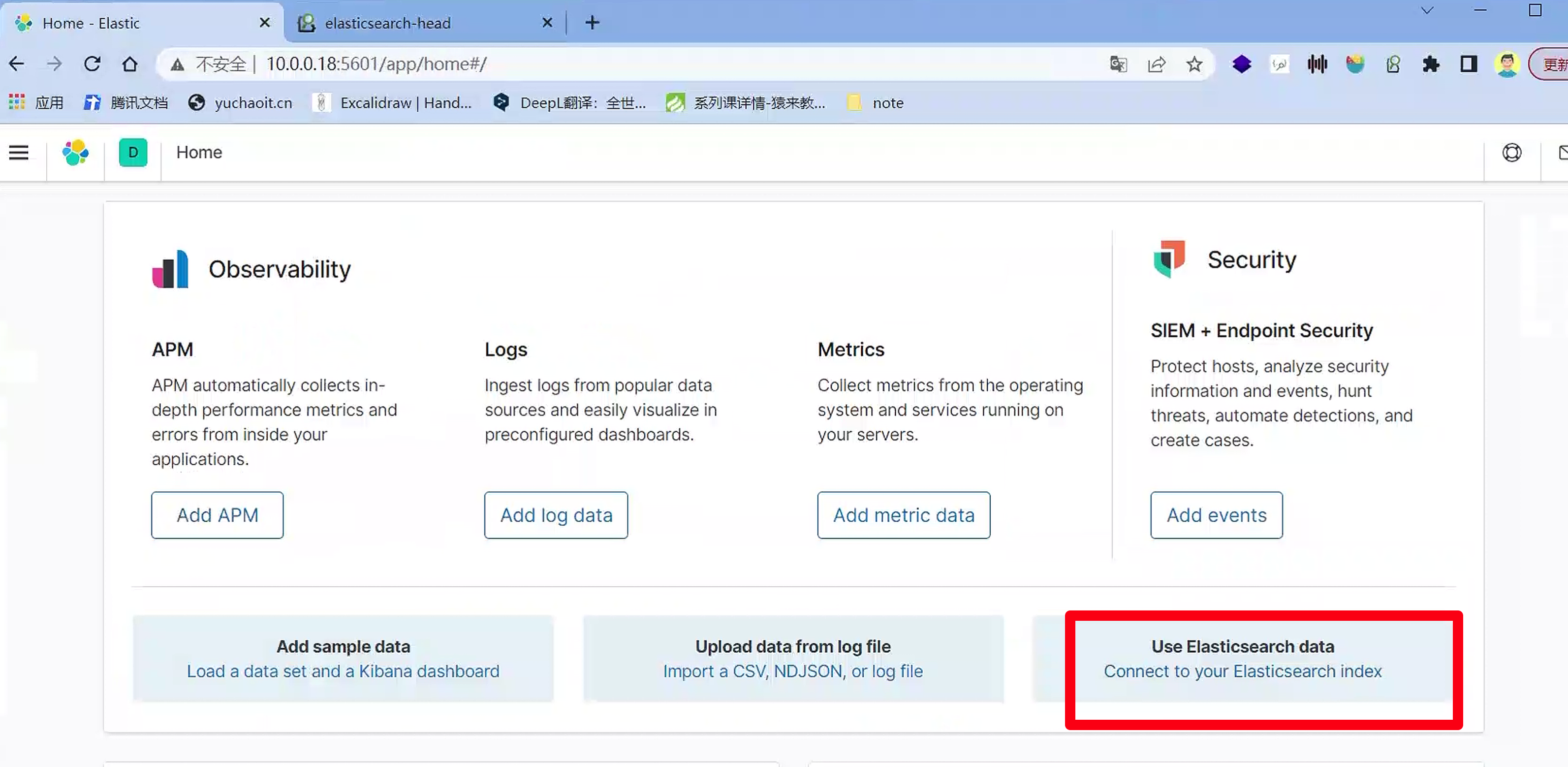Click Add metric data button
The width and height of the screenshot is (1568, 767).
pyautogui.click(x=903, y=515)
